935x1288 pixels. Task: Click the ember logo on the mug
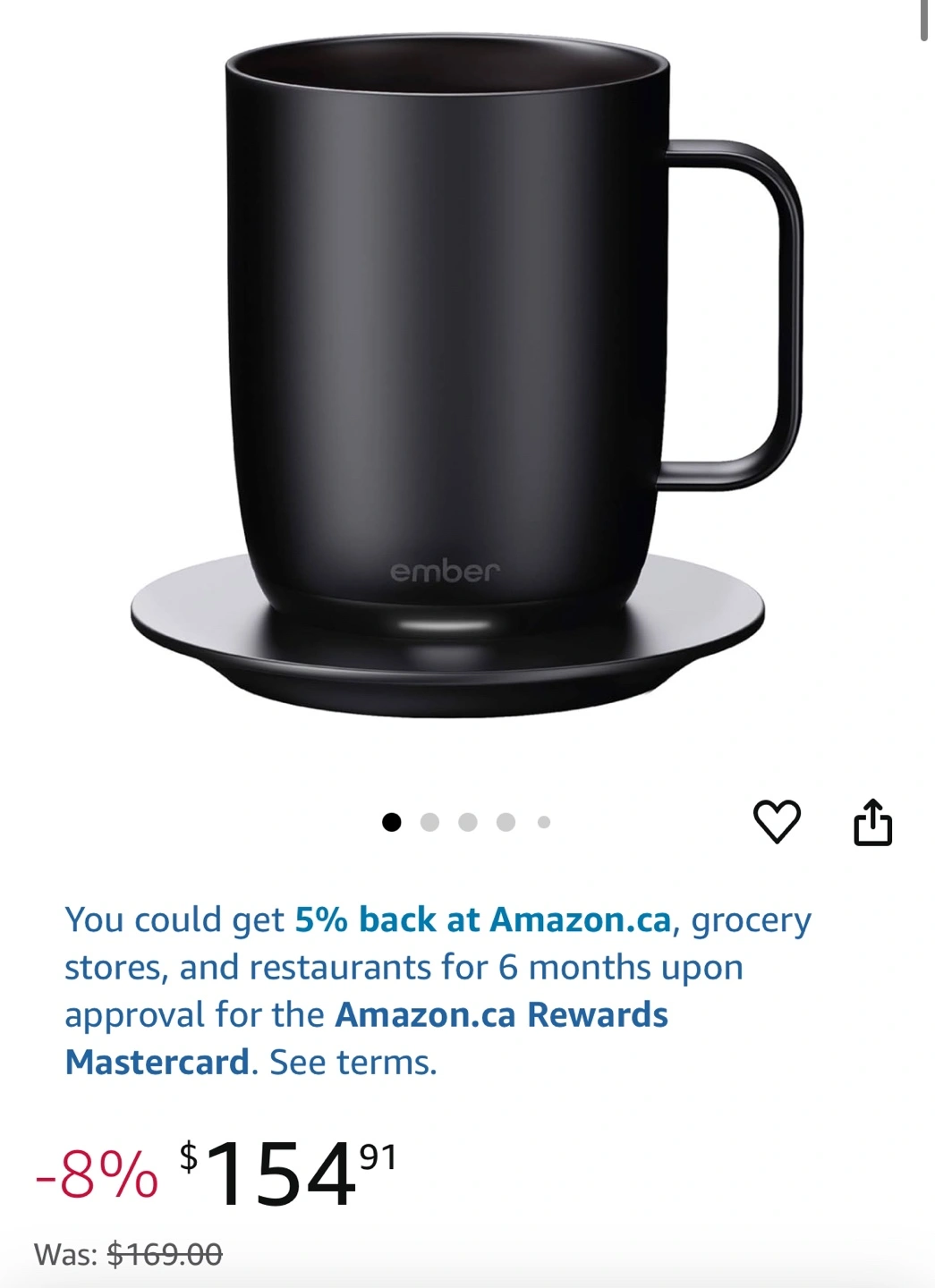445,571
